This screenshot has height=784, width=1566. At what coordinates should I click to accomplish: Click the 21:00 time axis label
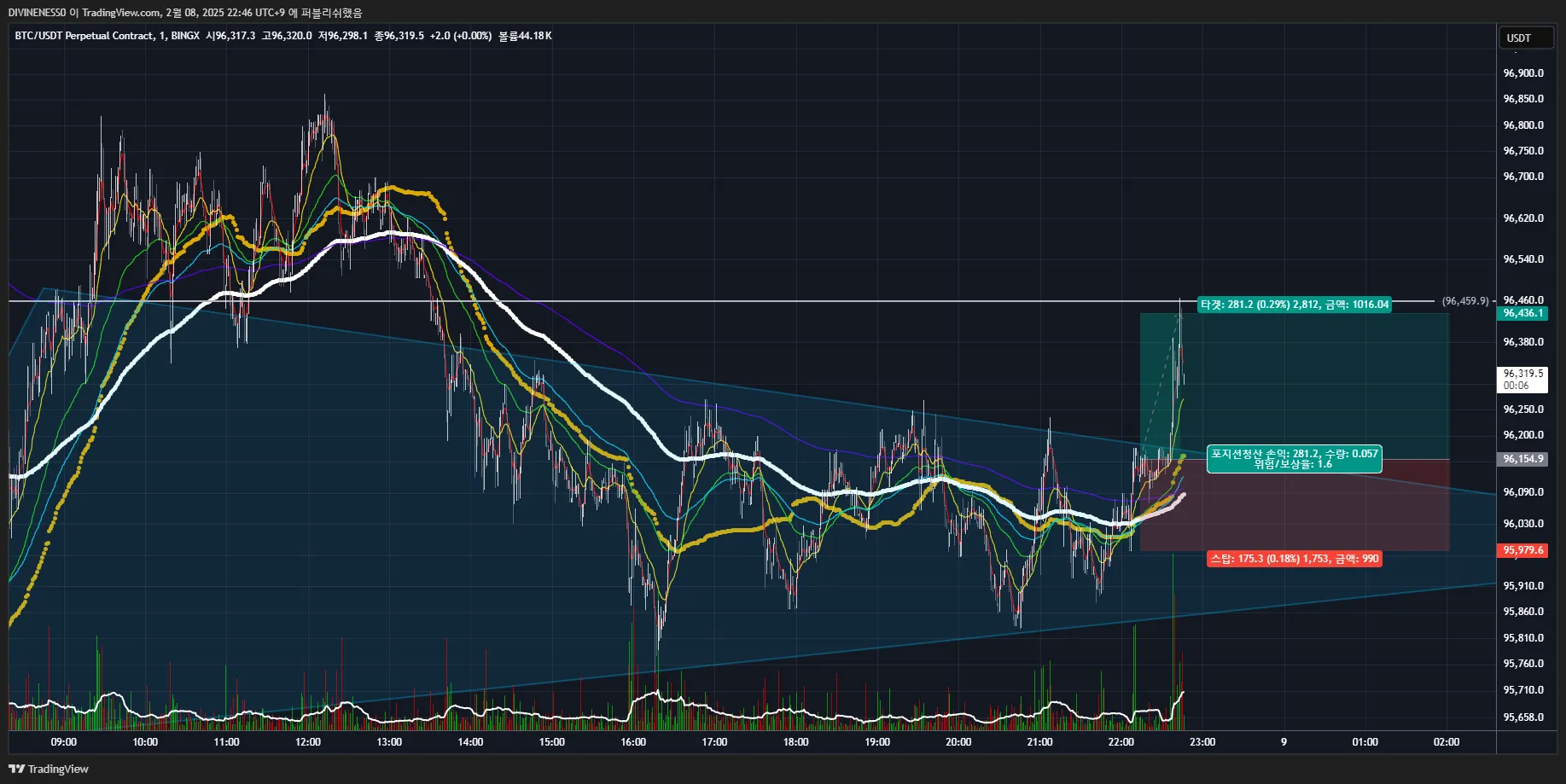(1039, 742)
